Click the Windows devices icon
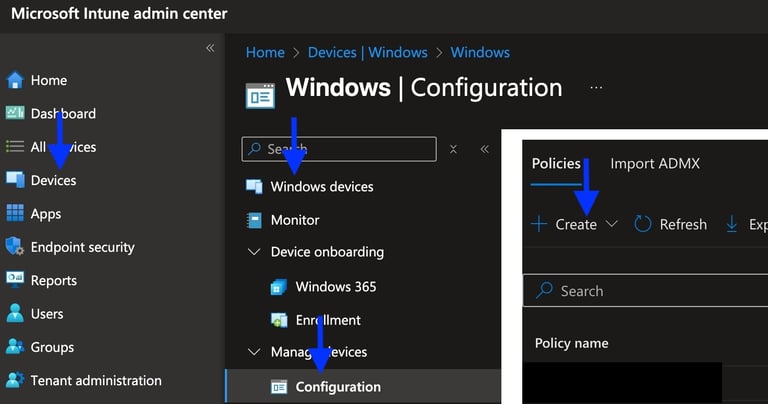This screenshot has height=404, width=768. point(254,187)
